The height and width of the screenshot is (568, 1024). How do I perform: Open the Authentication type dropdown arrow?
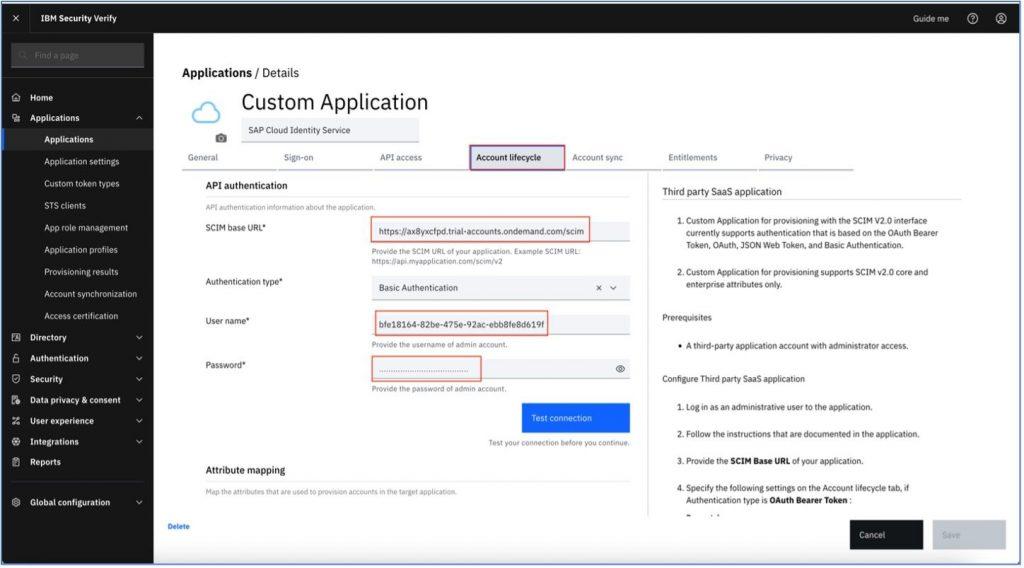click(613, 288)
